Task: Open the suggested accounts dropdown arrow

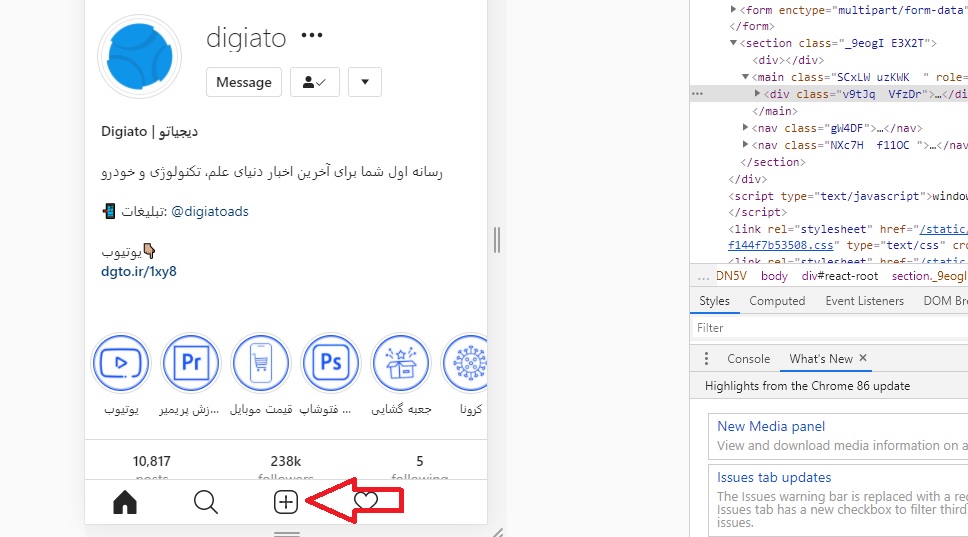Action: pyautogui.click(x=365, y=82)
